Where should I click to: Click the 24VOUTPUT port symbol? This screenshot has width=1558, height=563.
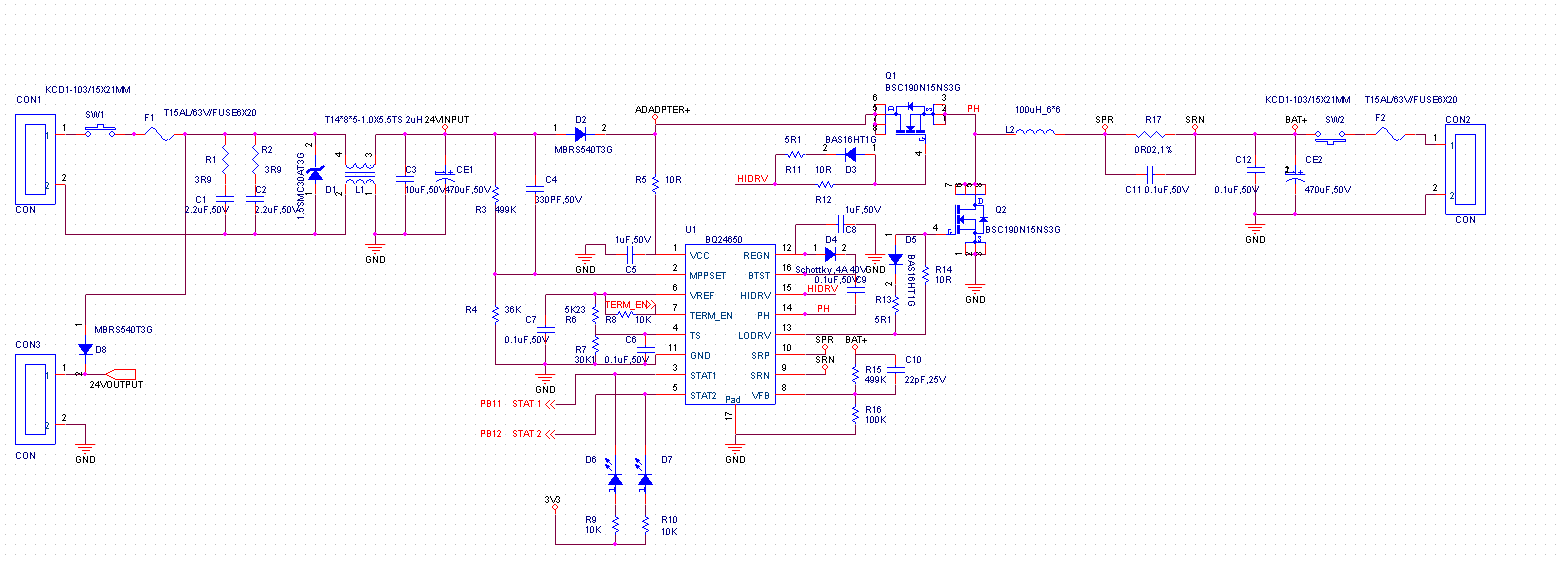pyautogui.click(x=121, y=374)
